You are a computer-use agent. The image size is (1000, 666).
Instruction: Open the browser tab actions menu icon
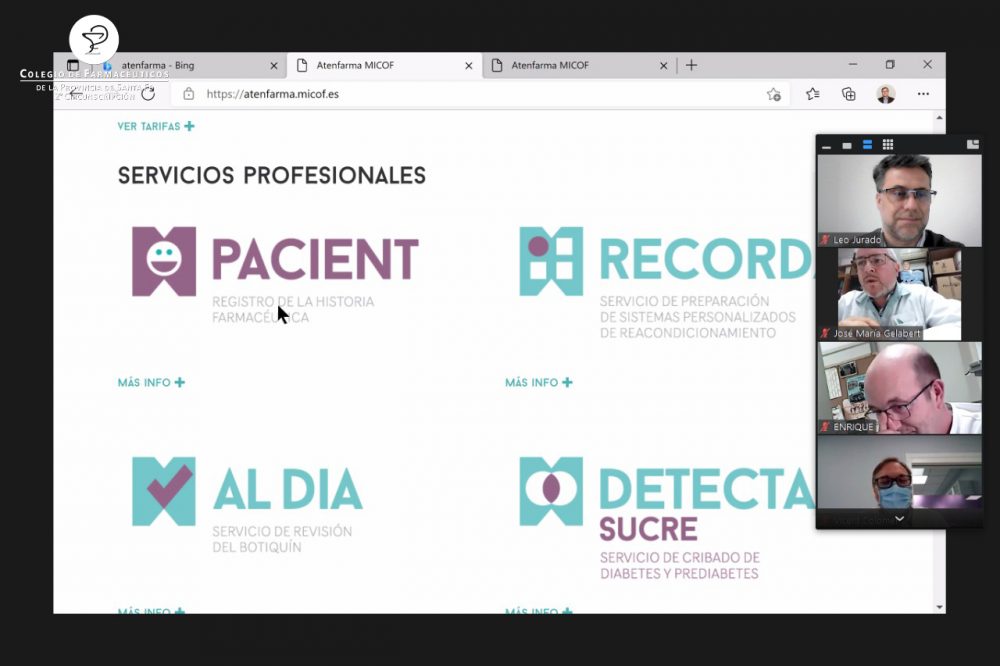pos(73,65)
